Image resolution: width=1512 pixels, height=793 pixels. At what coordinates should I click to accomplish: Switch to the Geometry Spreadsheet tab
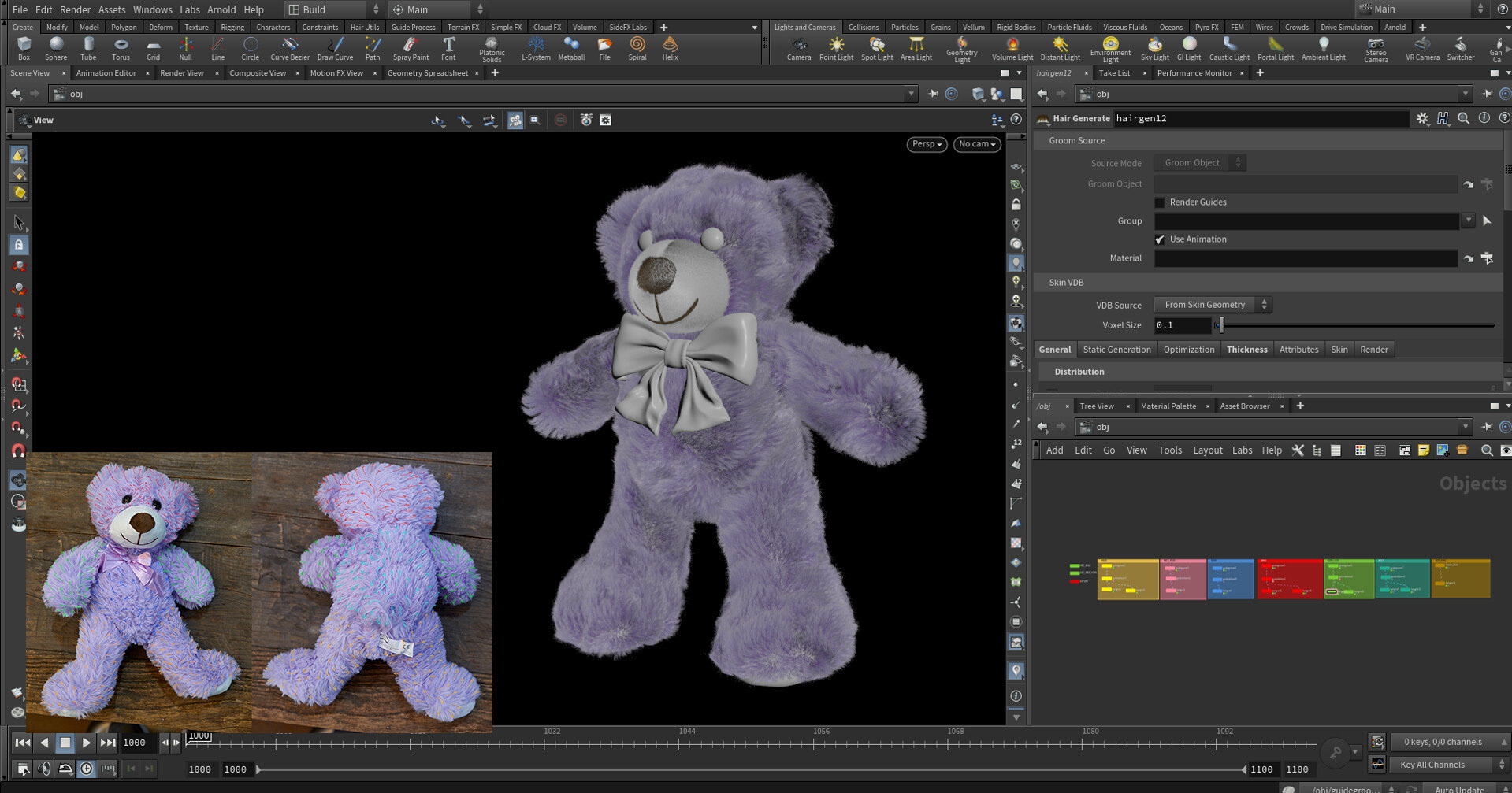pyautogui.click(x=428, y=73)
